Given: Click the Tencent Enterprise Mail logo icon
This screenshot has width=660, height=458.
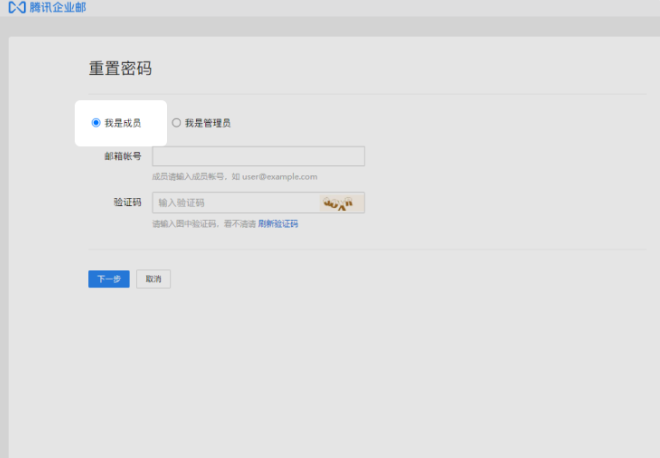Looking at the screenshot, I should (x=15, y=7).
